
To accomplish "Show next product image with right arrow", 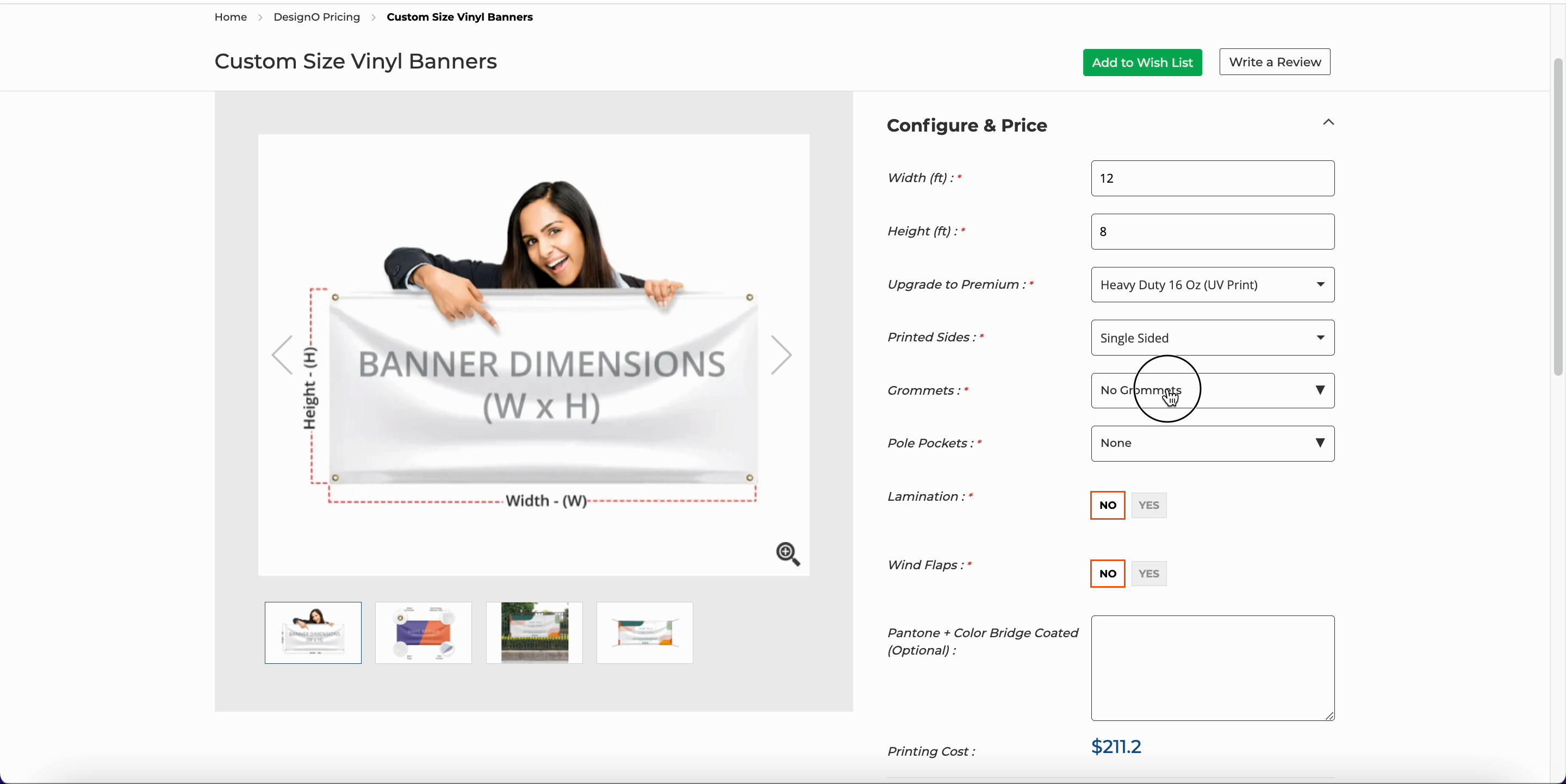I will click(x=781, y=355).
